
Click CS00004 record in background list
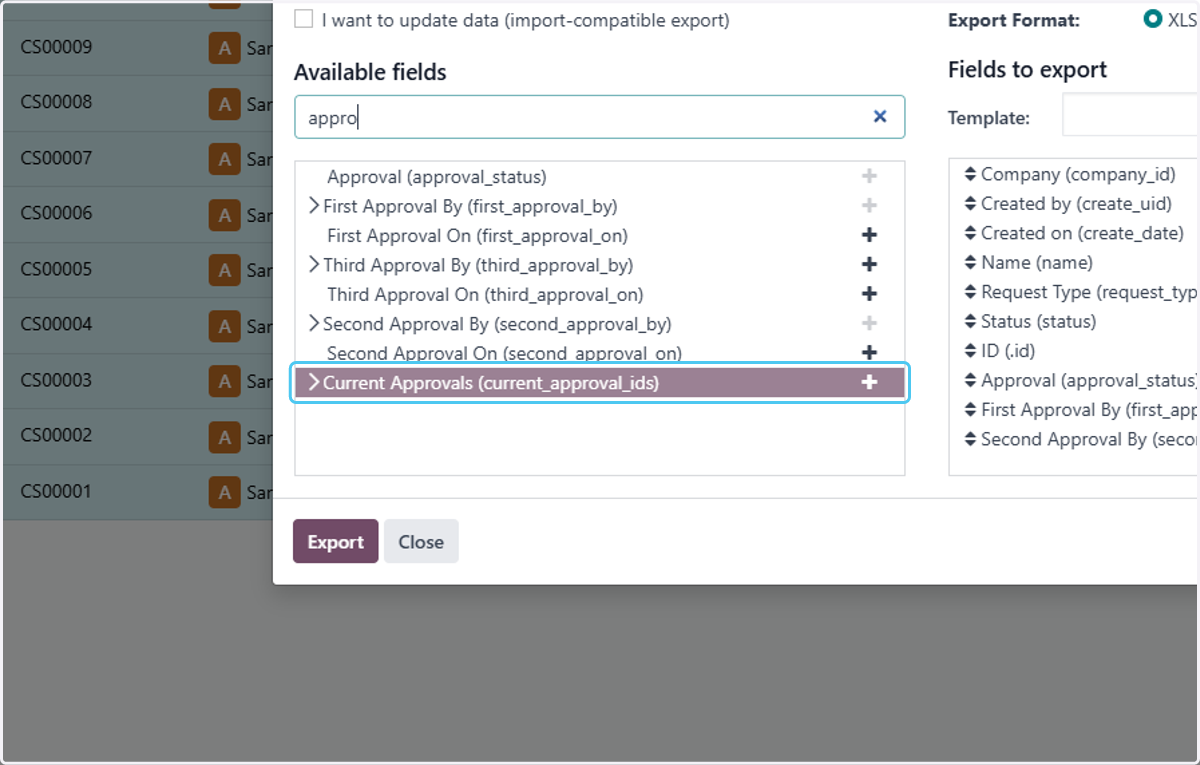click(57, 324)
